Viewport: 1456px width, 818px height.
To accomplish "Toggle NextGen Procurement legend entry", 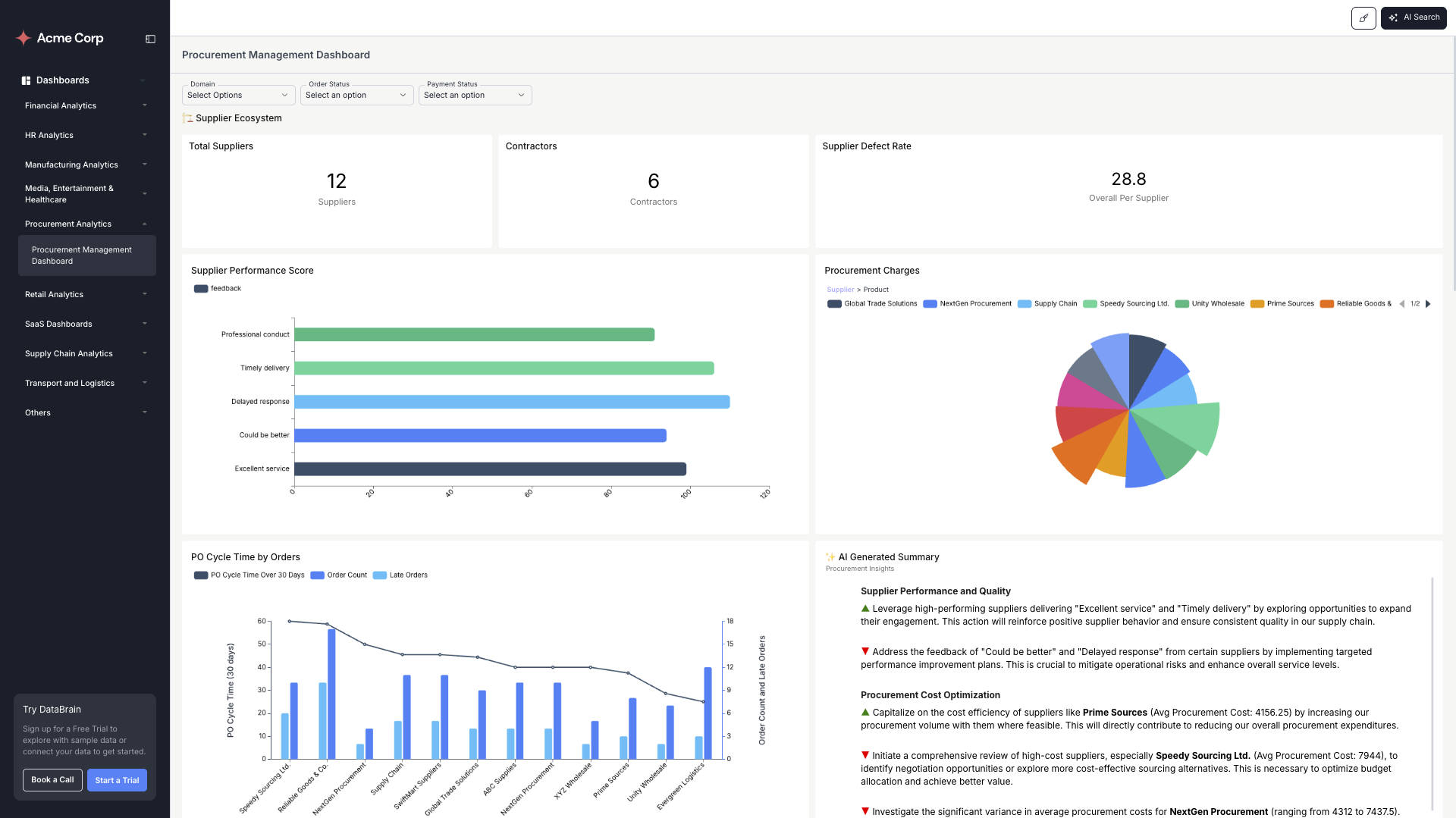I will click(968, 304).
